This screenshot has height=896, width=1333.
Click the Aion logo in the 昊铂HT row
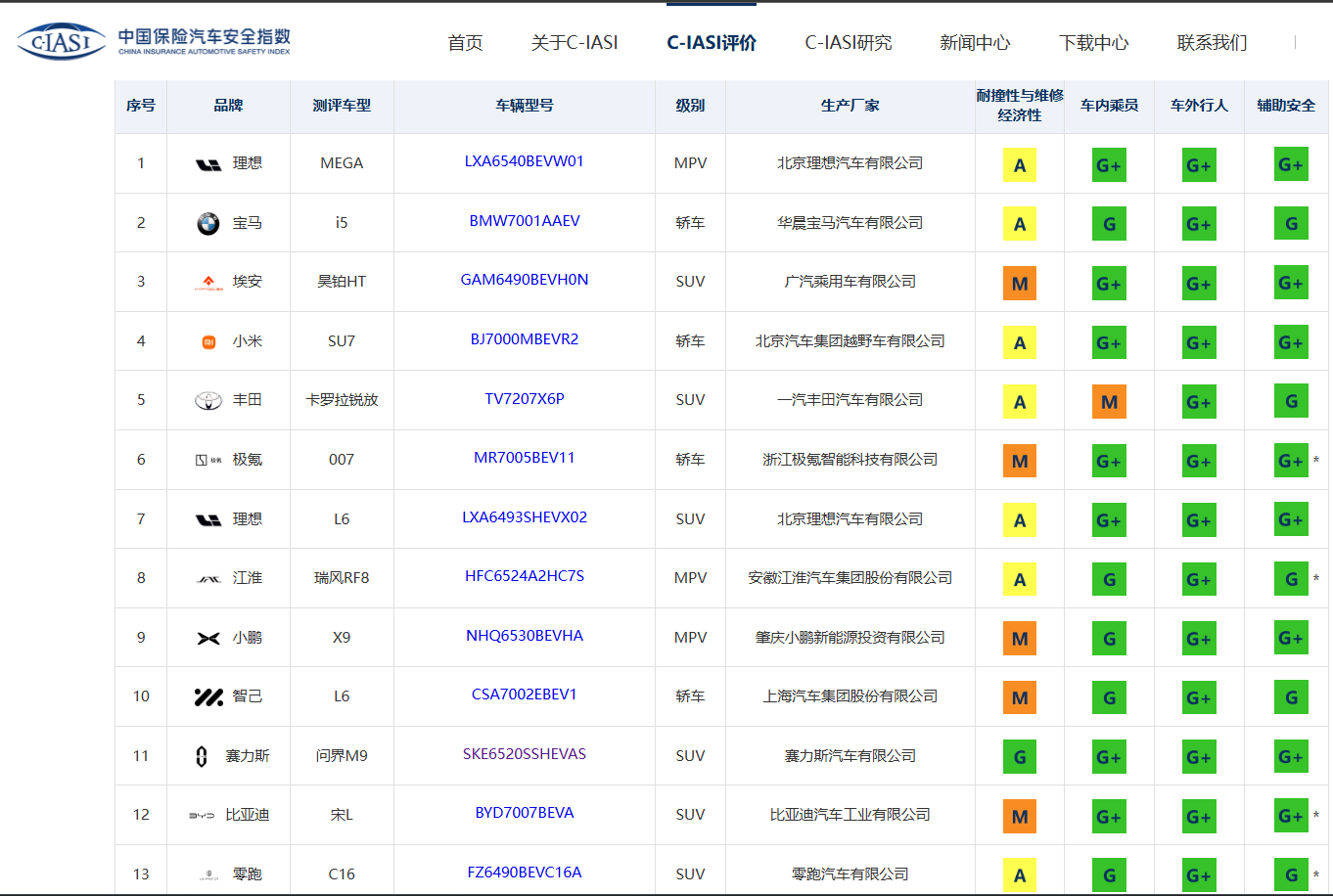208,283
